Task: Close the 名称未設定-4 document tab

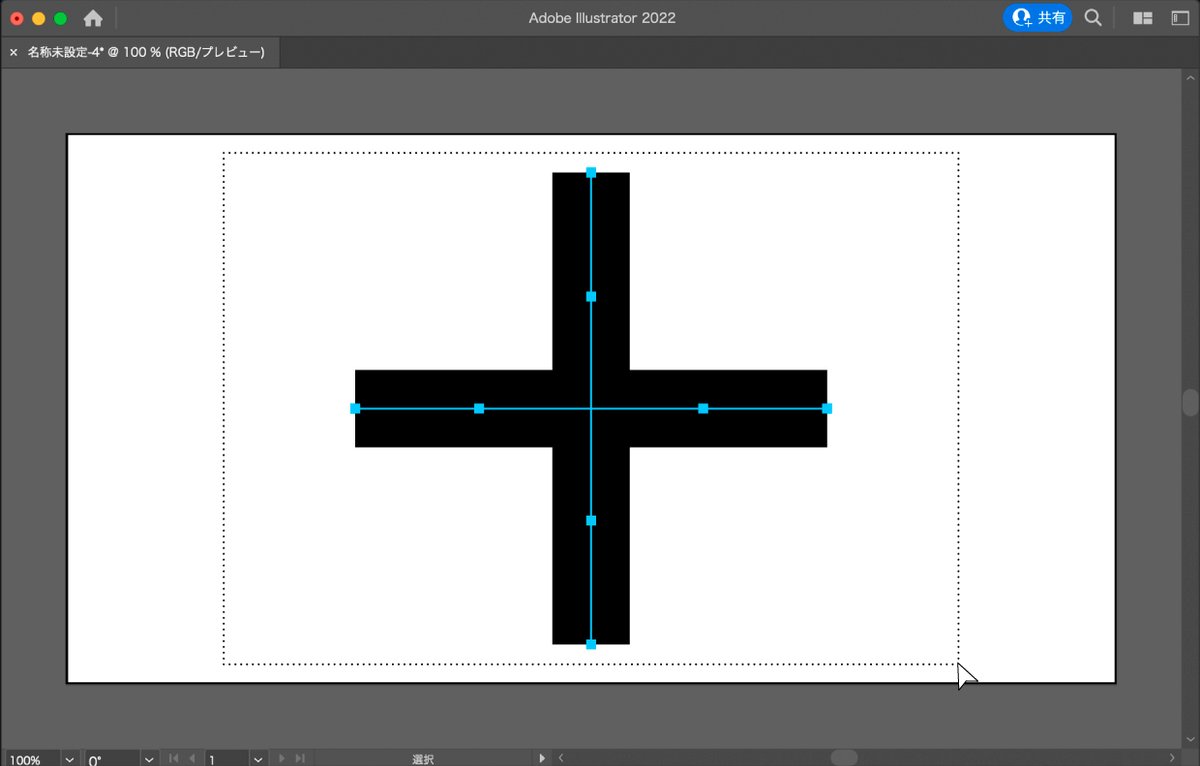Action: [x=13, y=52]
